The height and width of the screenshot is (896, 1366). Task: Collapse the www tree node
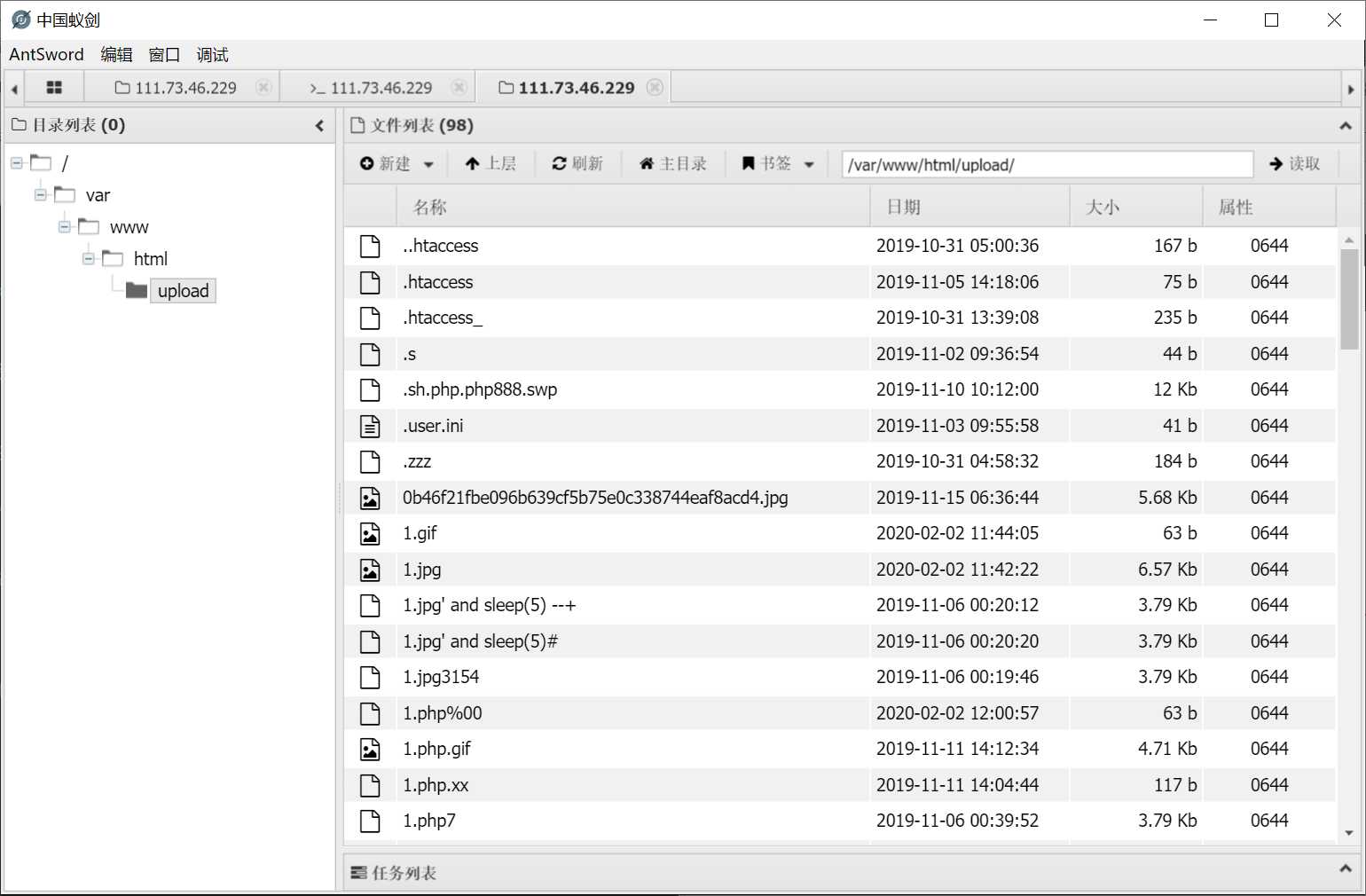65,227
